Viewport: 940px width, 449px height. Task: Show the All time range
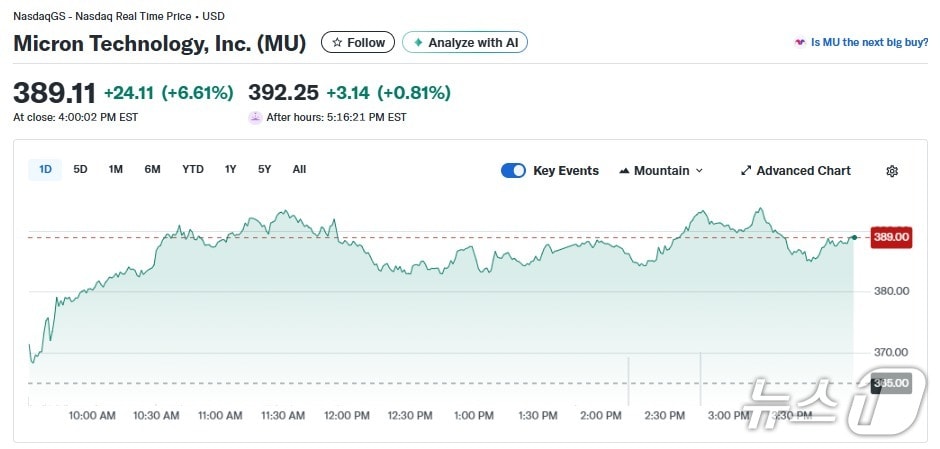pos(299,170)
